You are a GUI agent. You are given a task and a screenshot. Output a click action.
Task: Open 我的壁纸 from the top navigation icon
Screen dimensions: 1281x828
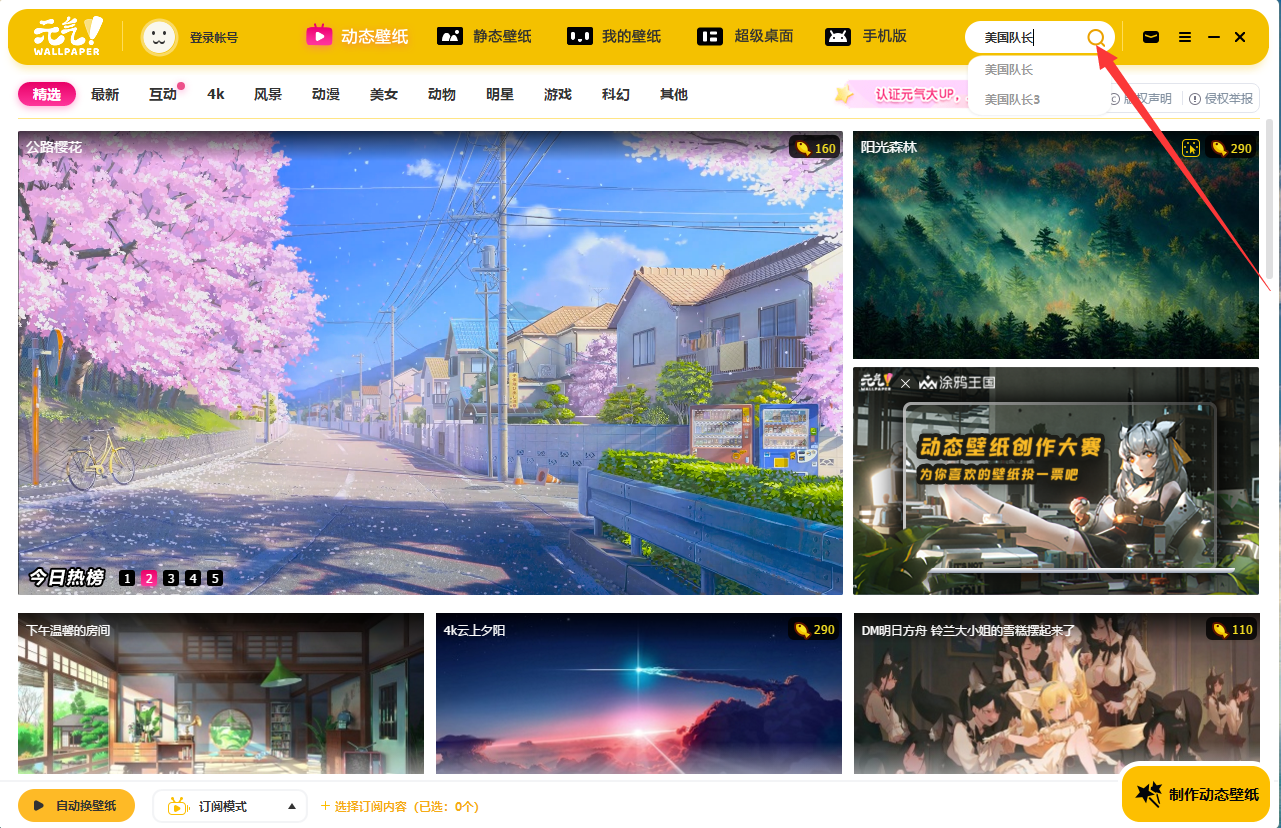[x=578, y=36]
